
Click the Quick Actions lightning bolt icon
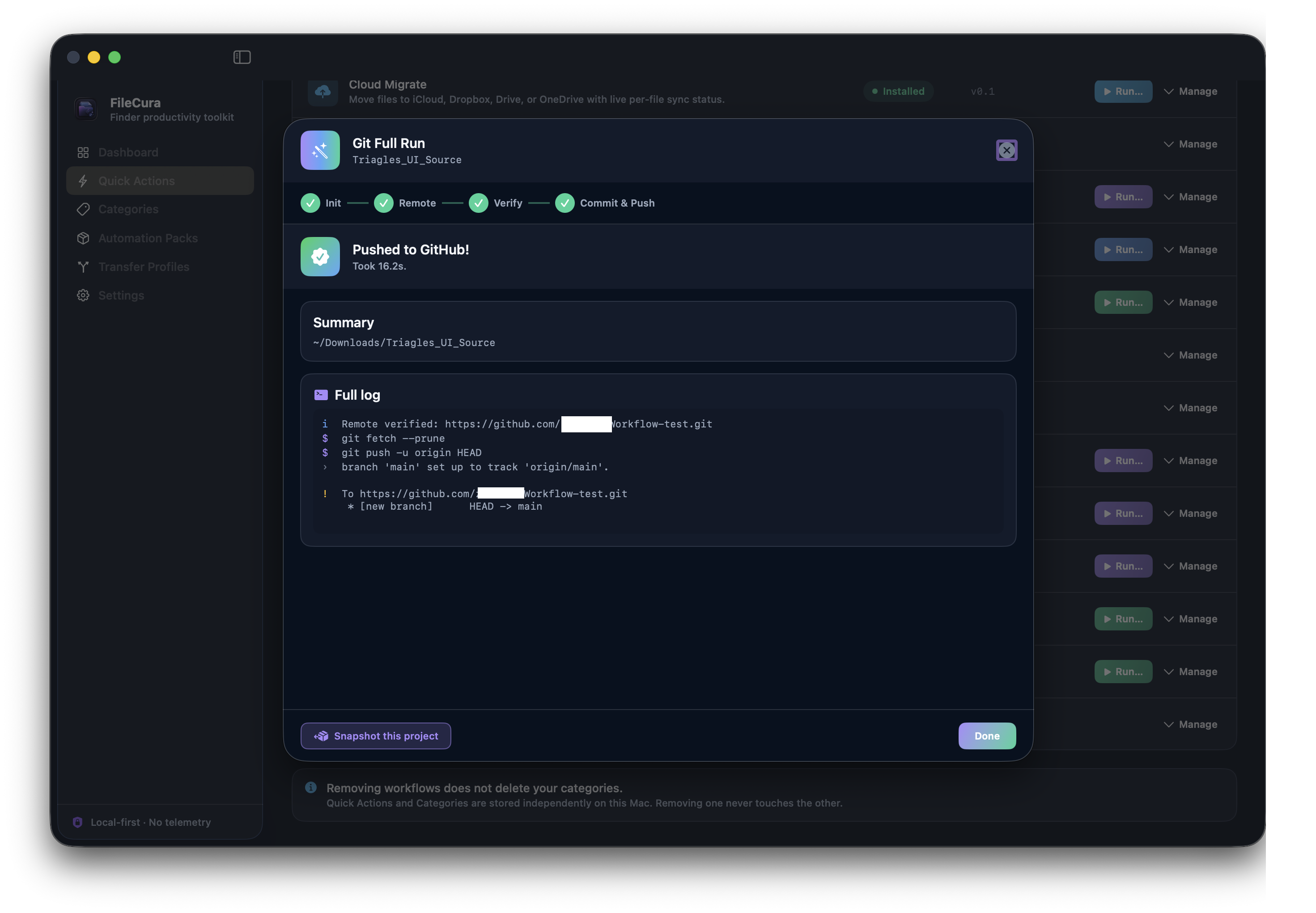pyautogui.click(x=83, y=181)
